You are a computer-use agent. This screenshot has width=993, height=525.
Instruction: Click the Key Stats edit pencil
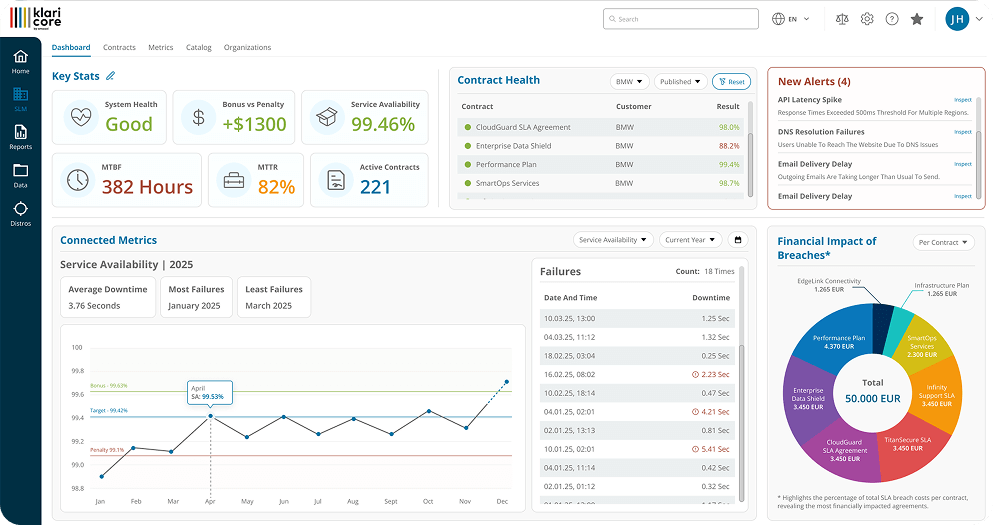coord(111,76)
